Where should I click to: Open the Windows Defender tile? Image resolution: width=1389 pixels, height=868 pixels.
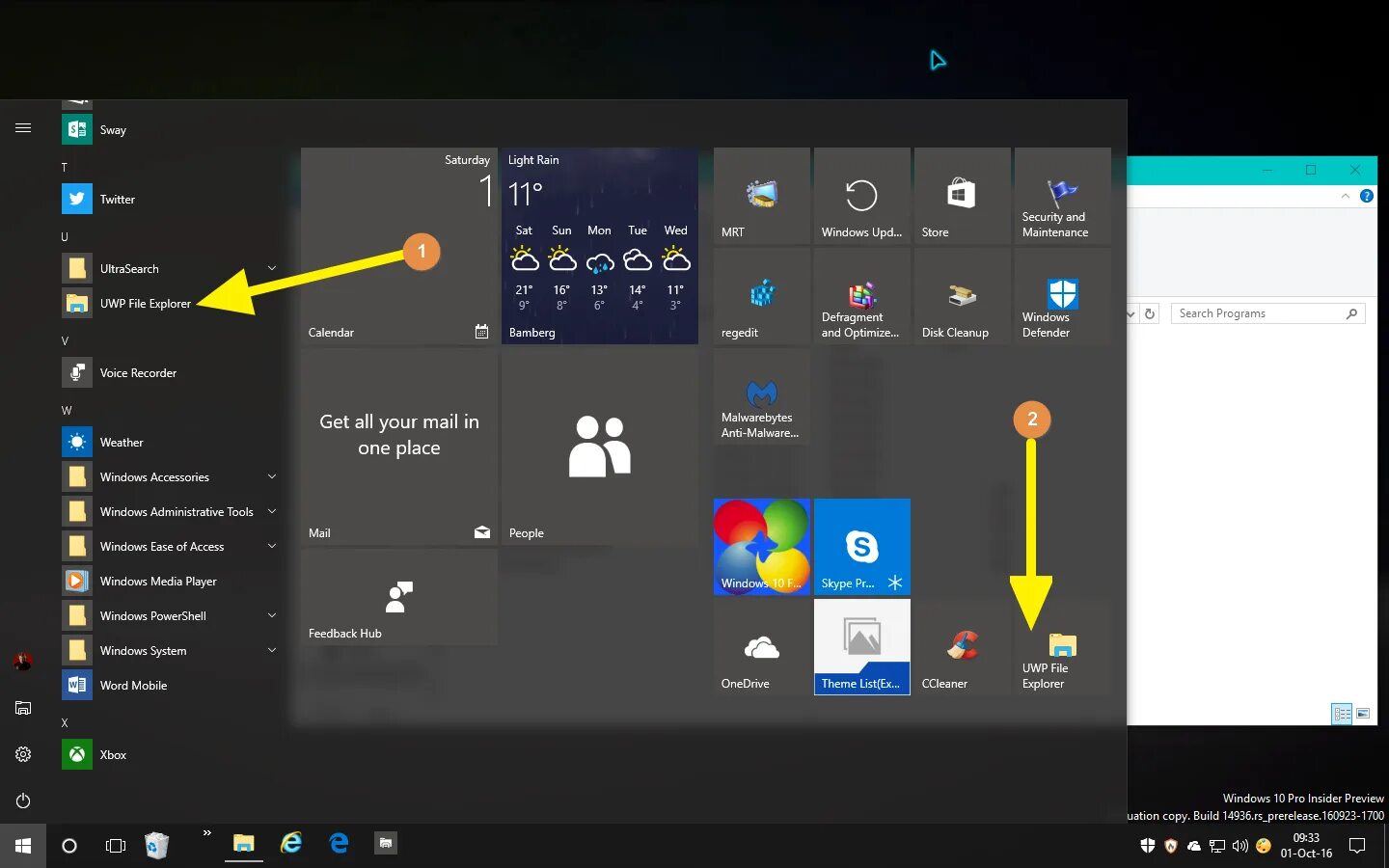point(1063,296)
